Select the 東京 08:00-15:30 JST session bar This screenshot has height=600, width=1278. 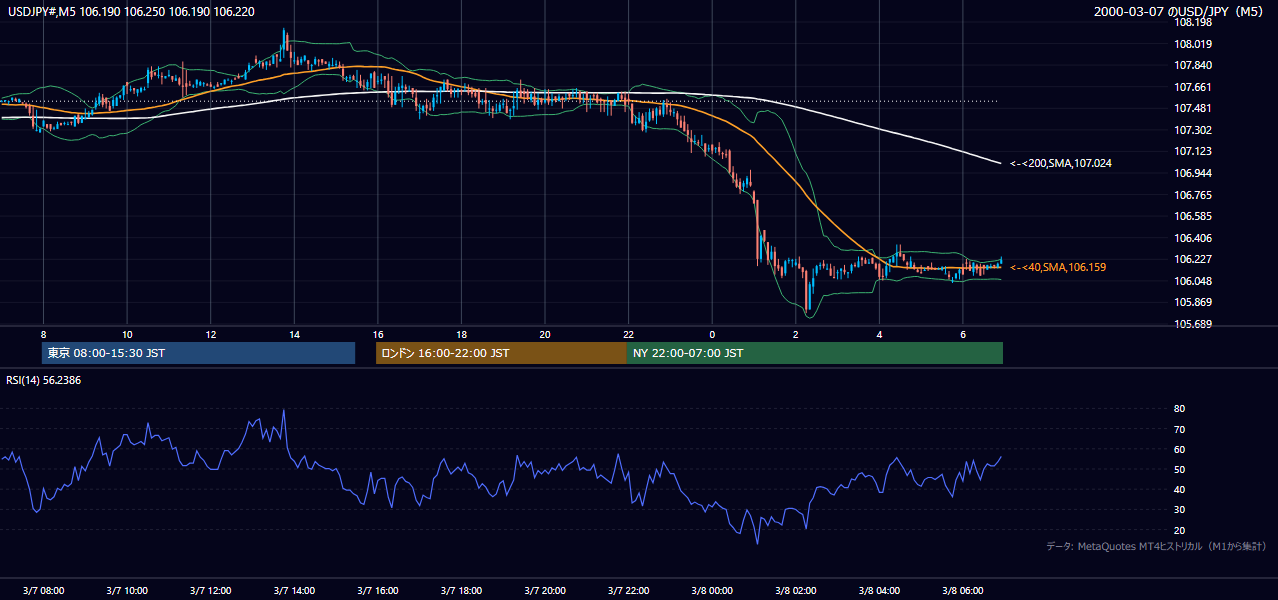[199, 353]
